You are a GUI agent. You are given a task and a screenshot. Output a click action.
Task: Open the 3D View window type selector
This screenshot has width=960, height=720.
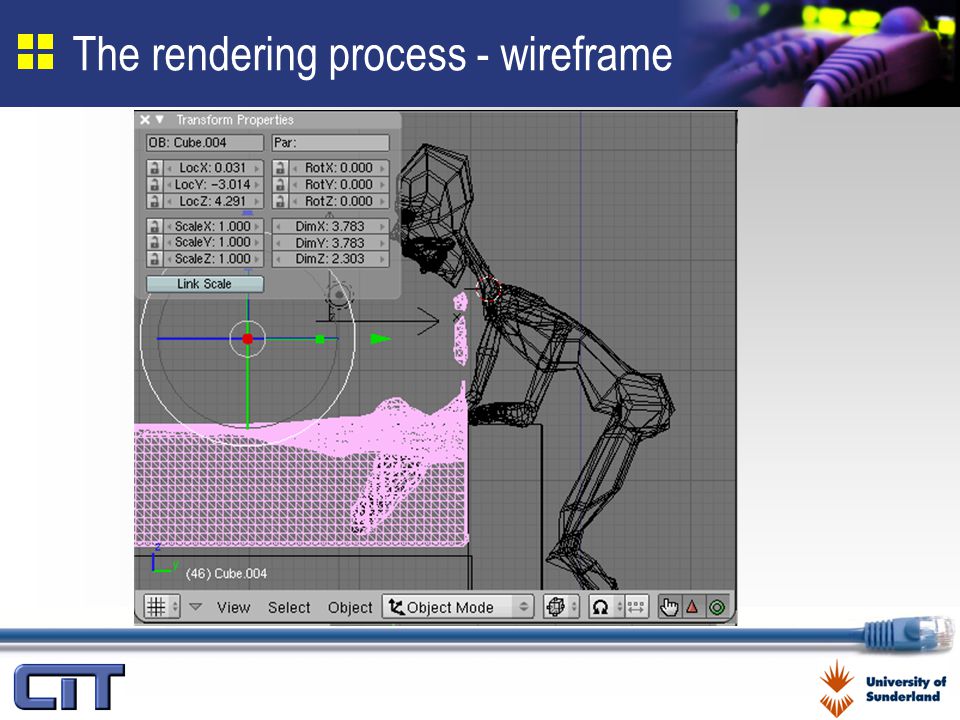(157, 607)
